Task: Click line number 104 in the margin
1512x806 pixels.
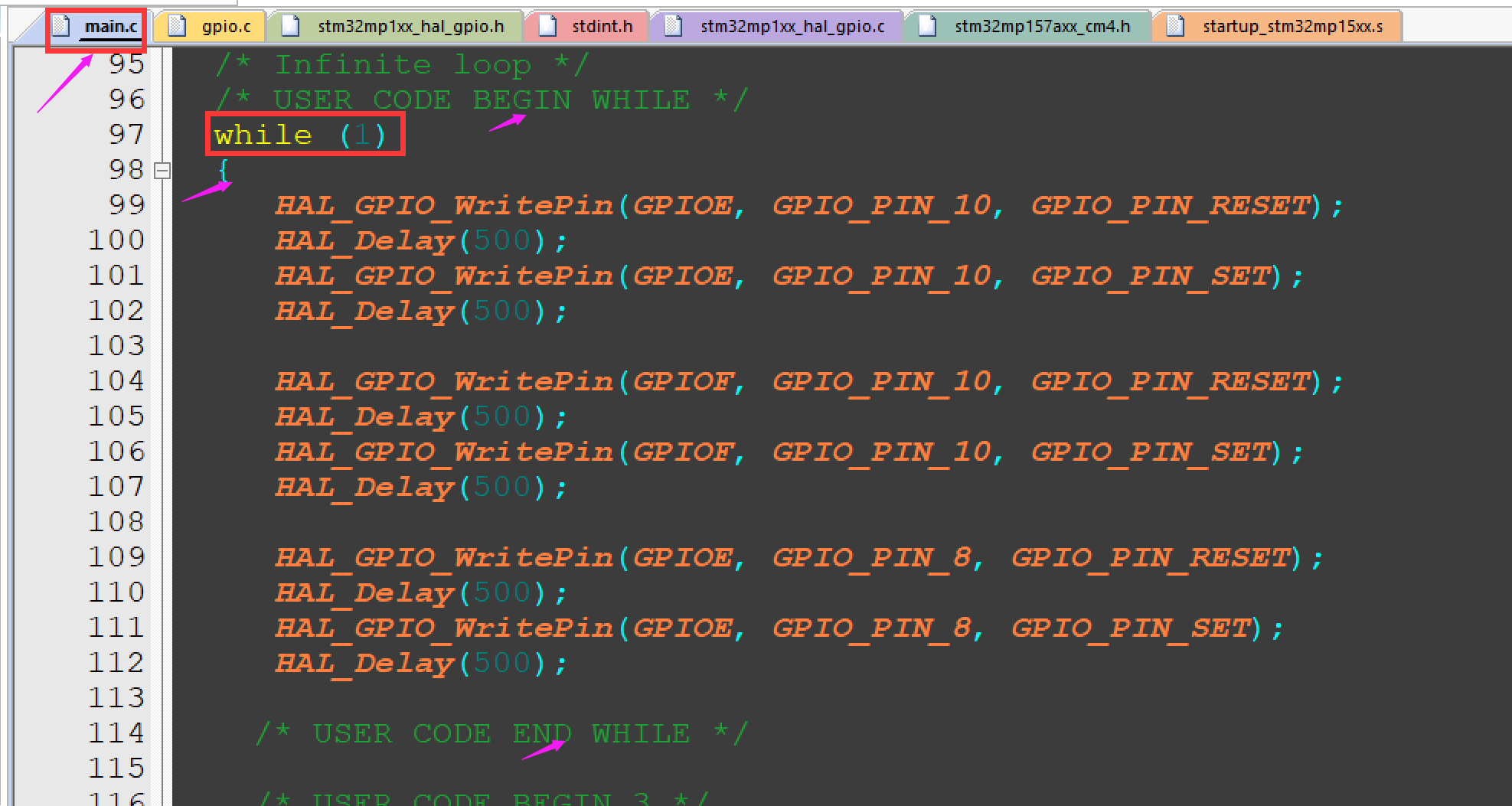Action: click(116, 380)
